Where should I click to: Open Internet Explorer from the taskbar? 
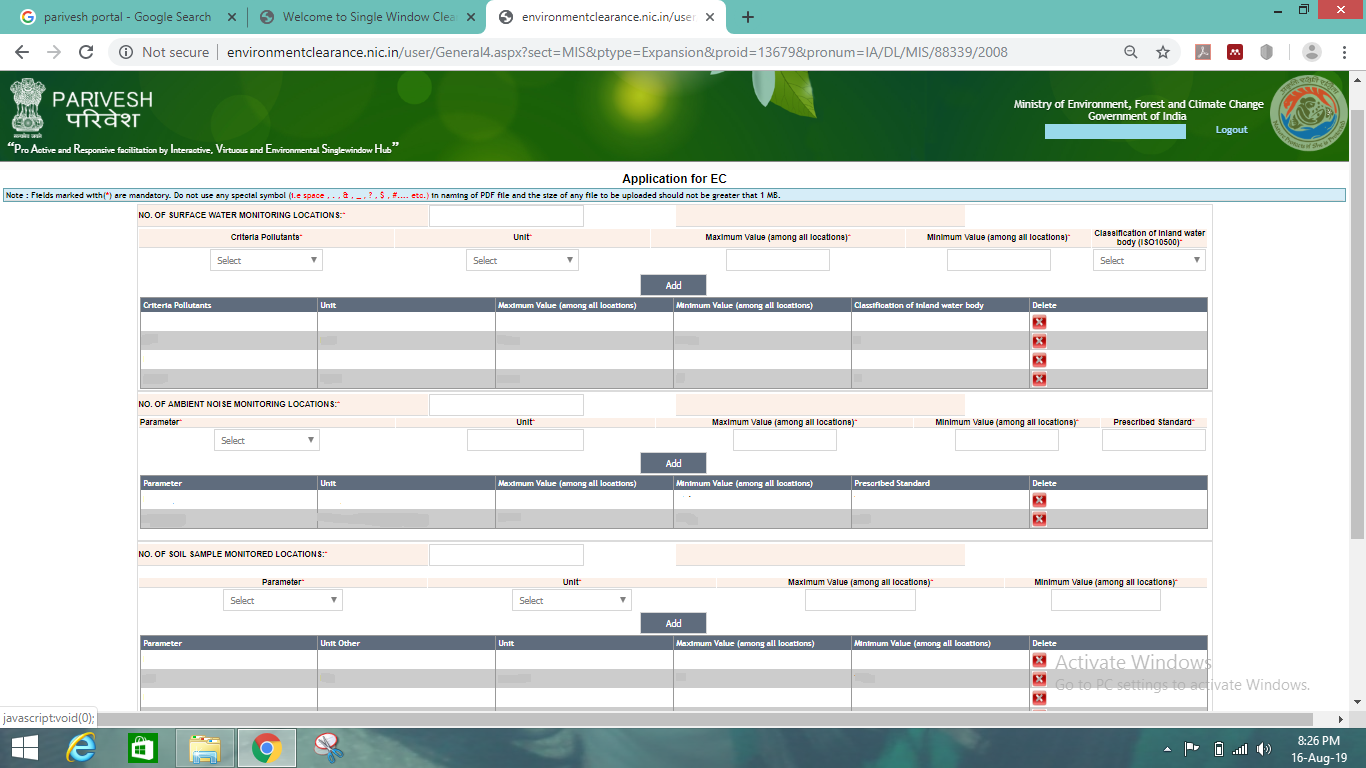pyautogui.click(x=81, y=748)
